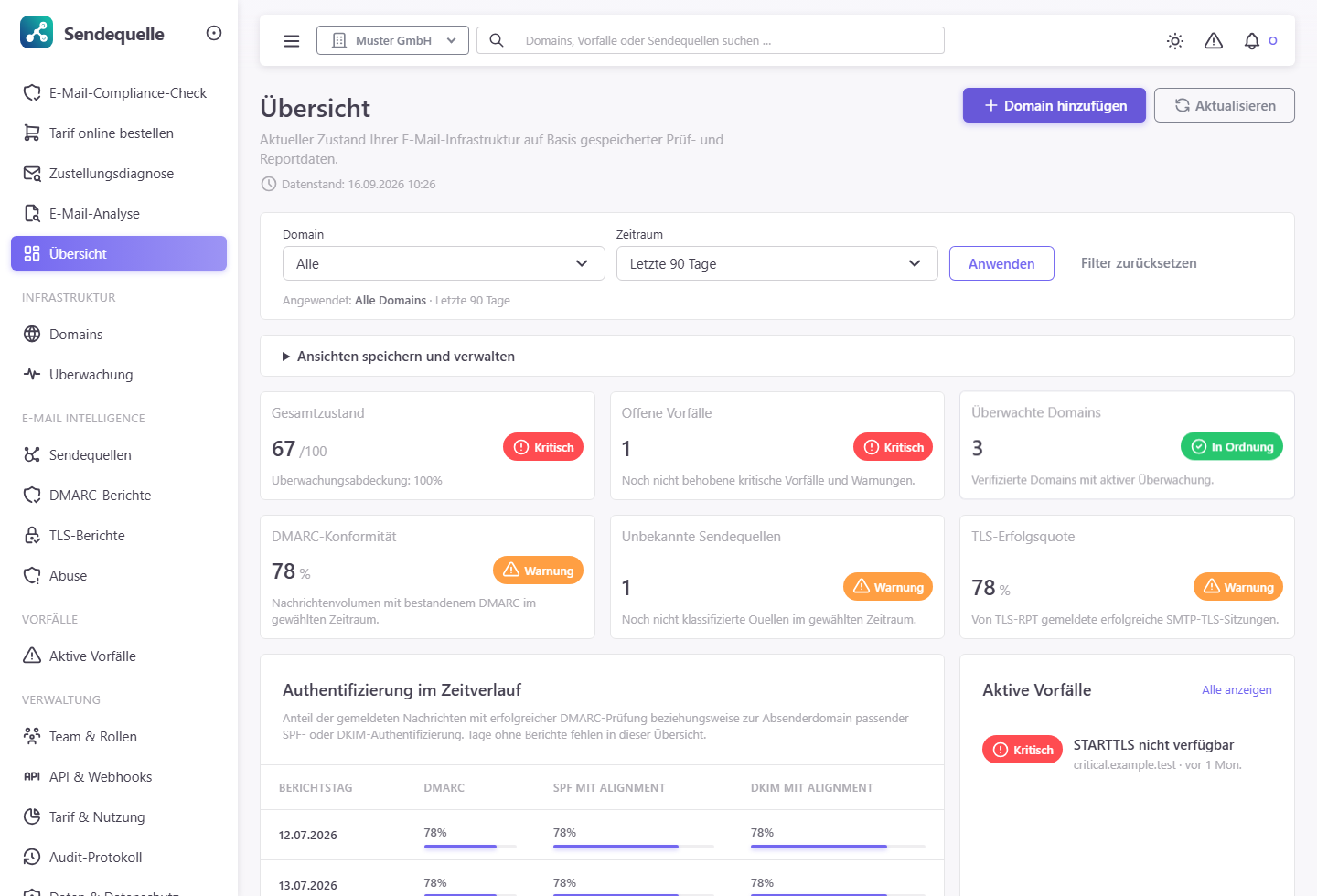Viewport: 1317px width, 896px height.
Task: Click the Anwenden filter button
Action: [x=1001, y=263]
